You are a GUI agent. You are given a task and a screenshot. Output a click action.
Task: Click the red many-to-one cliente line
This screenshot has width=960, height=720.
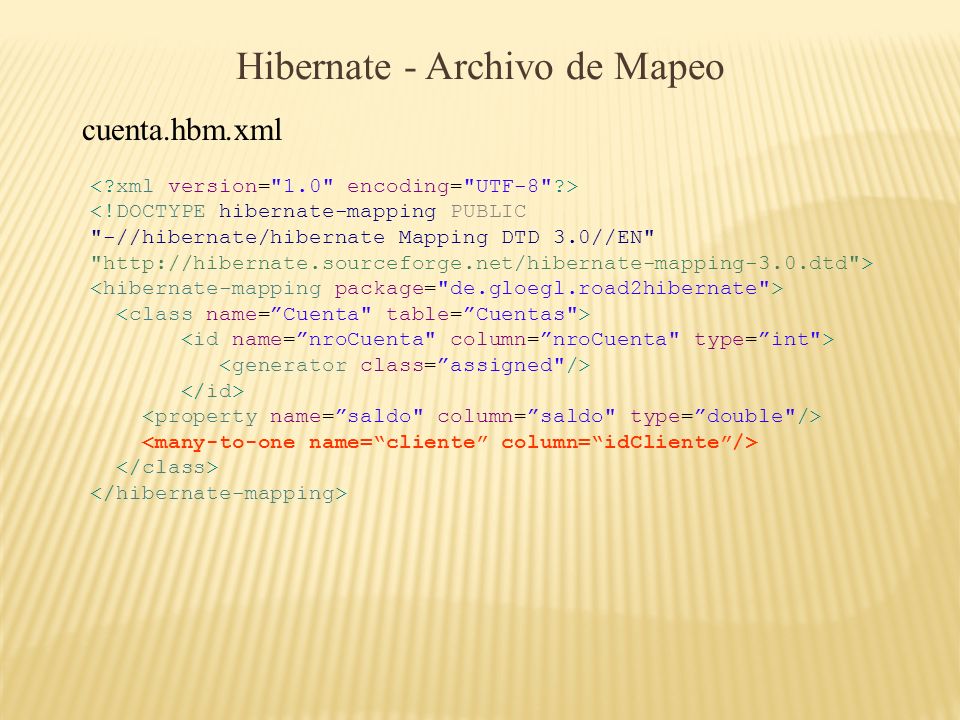[x=449, y=442]
